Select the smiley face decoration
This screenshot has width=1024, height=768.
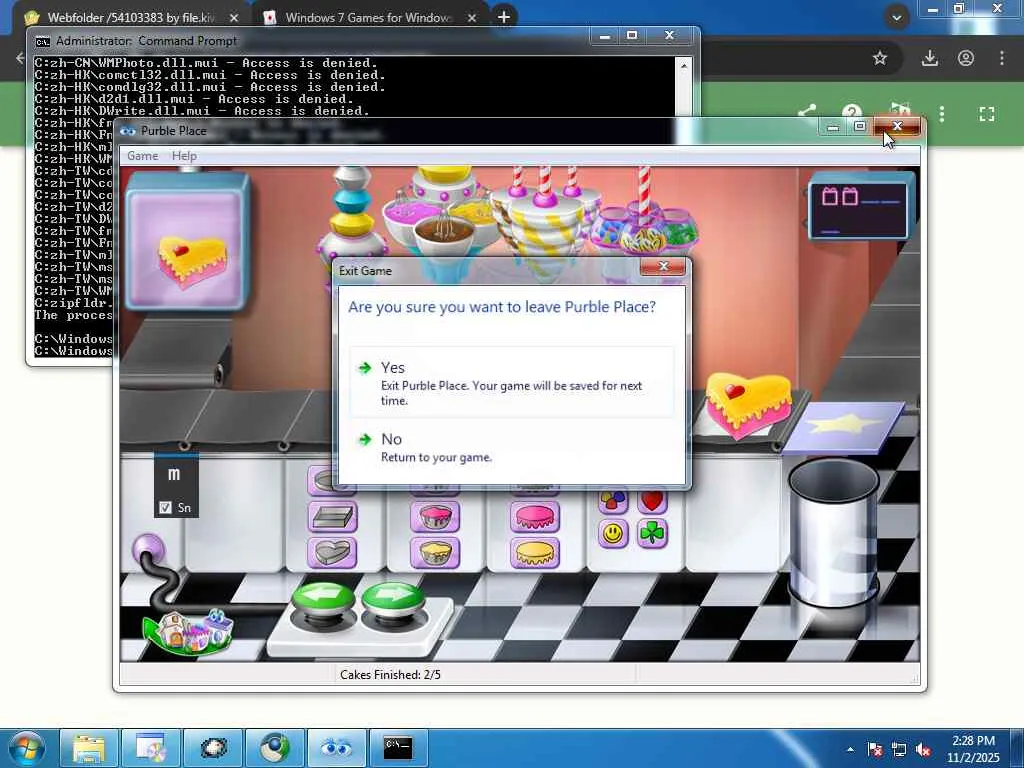(x=613, y=534)
